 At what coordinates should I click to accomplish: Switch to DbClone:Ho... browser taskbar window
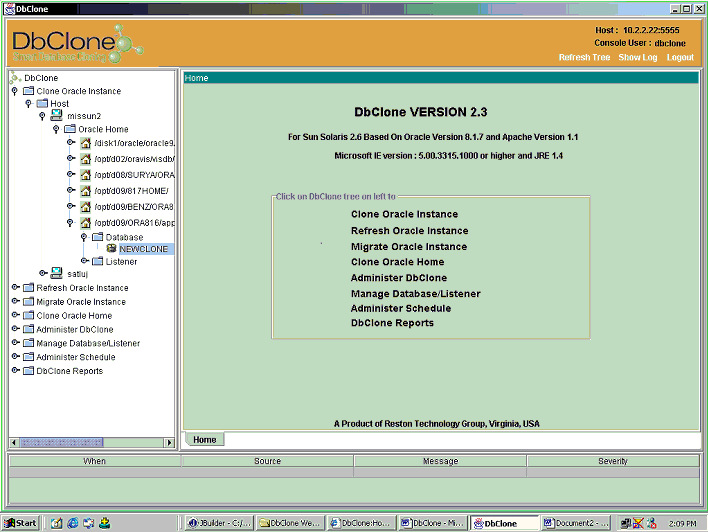361,523
